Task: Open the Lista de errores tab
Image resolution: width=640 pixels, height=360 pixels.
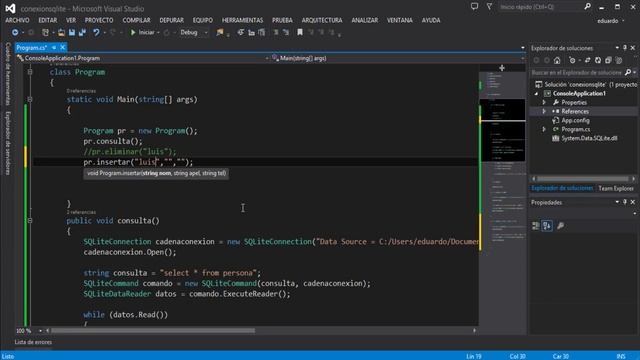Action: (33, 342)
